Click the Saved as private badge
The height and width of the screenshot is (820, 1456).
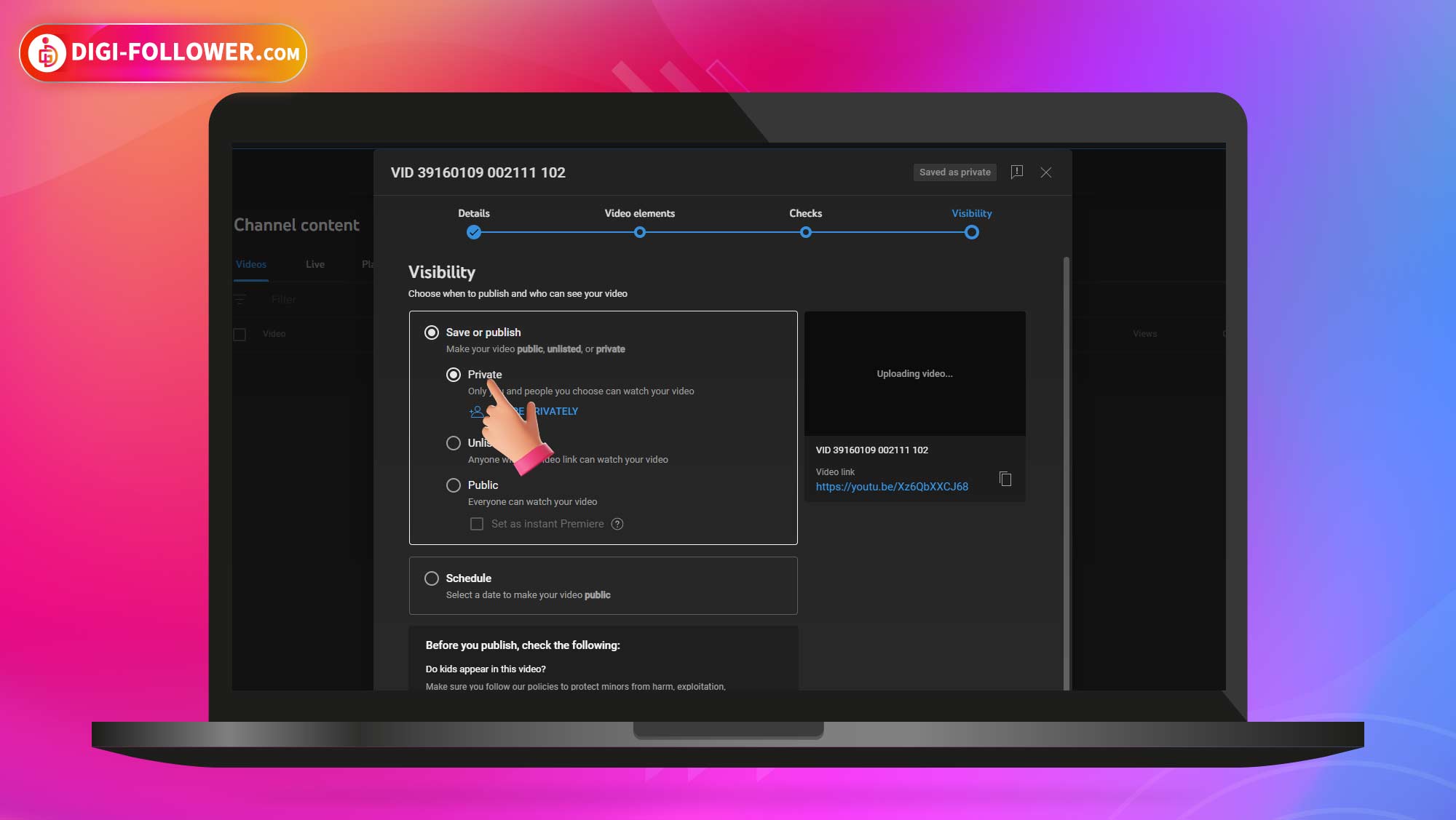coord(954,172)
